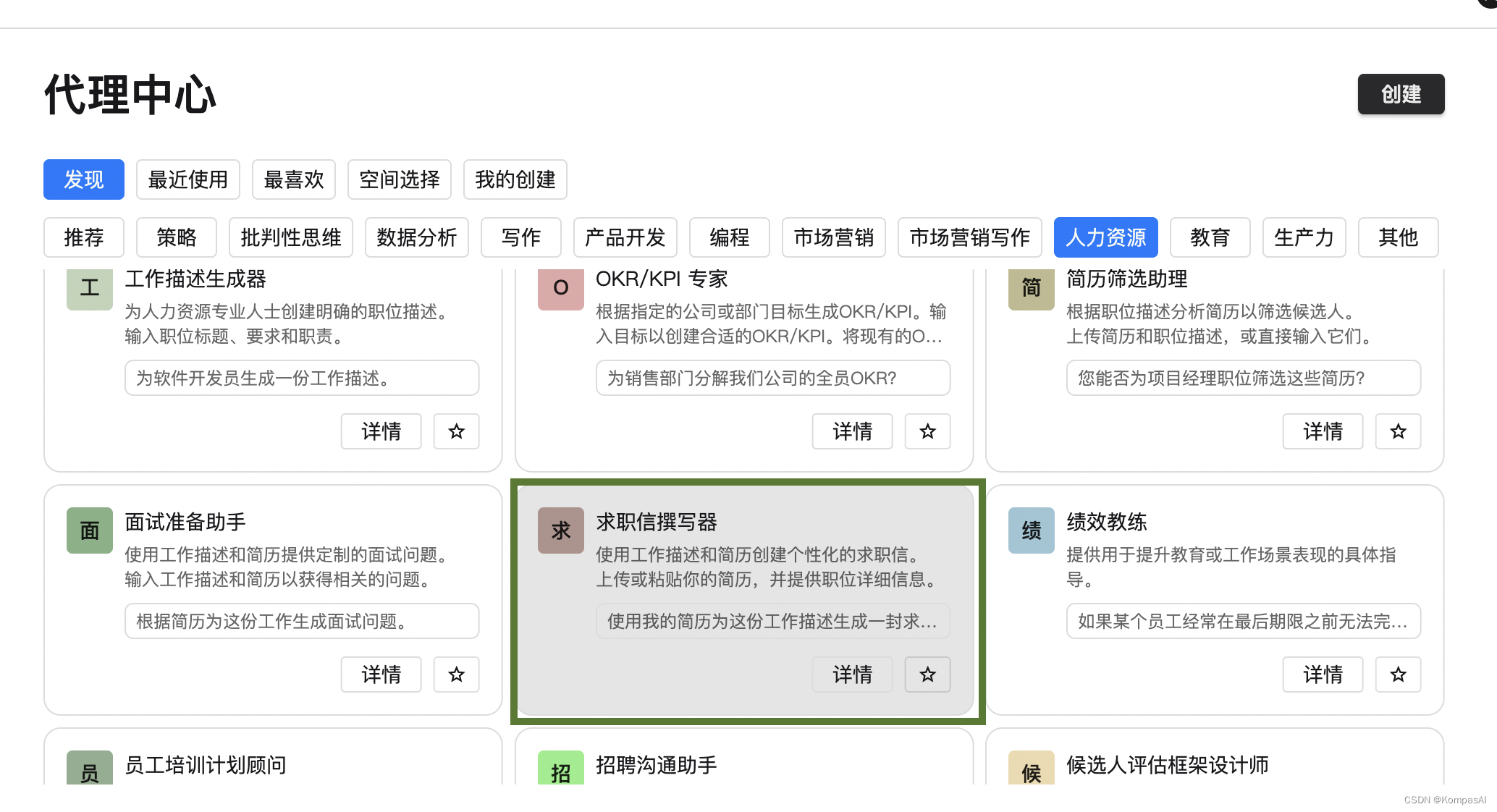
Task: Click the O avatar icon of OKR/KPI 专家
Action: point(560,288)
